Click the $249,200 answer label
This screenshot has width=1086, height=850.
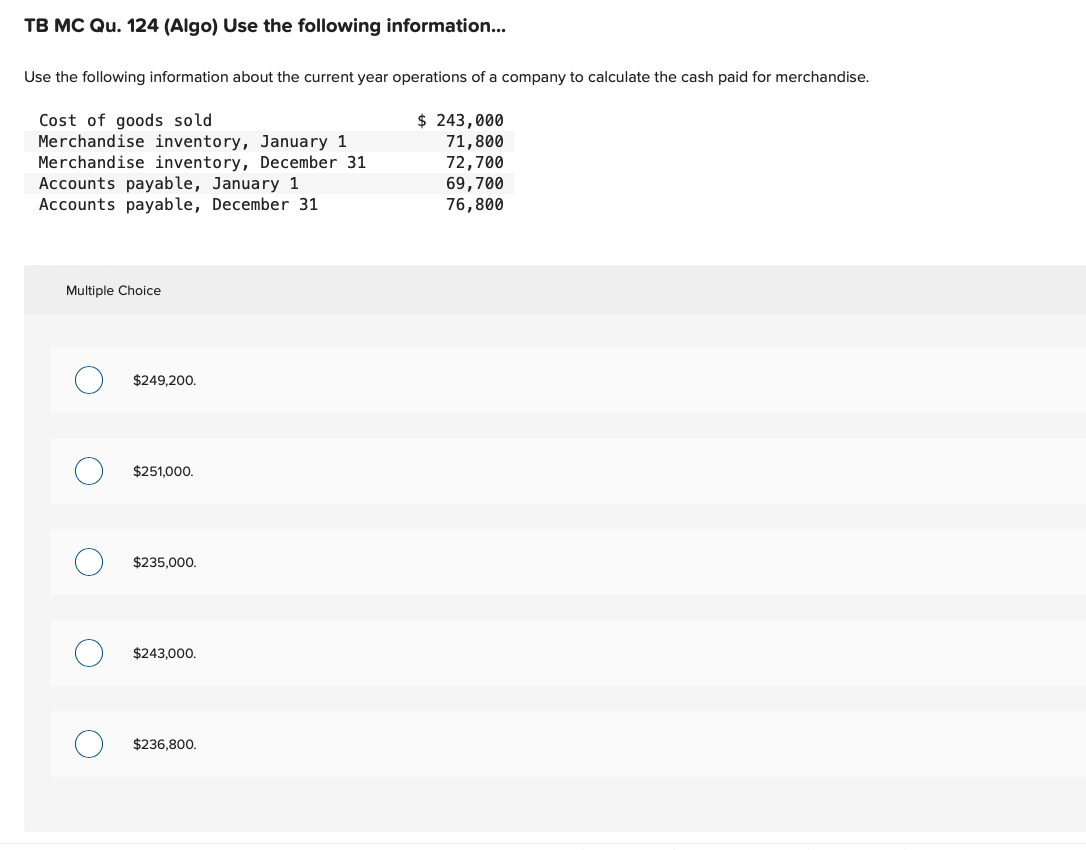click(x=164, y=380)
